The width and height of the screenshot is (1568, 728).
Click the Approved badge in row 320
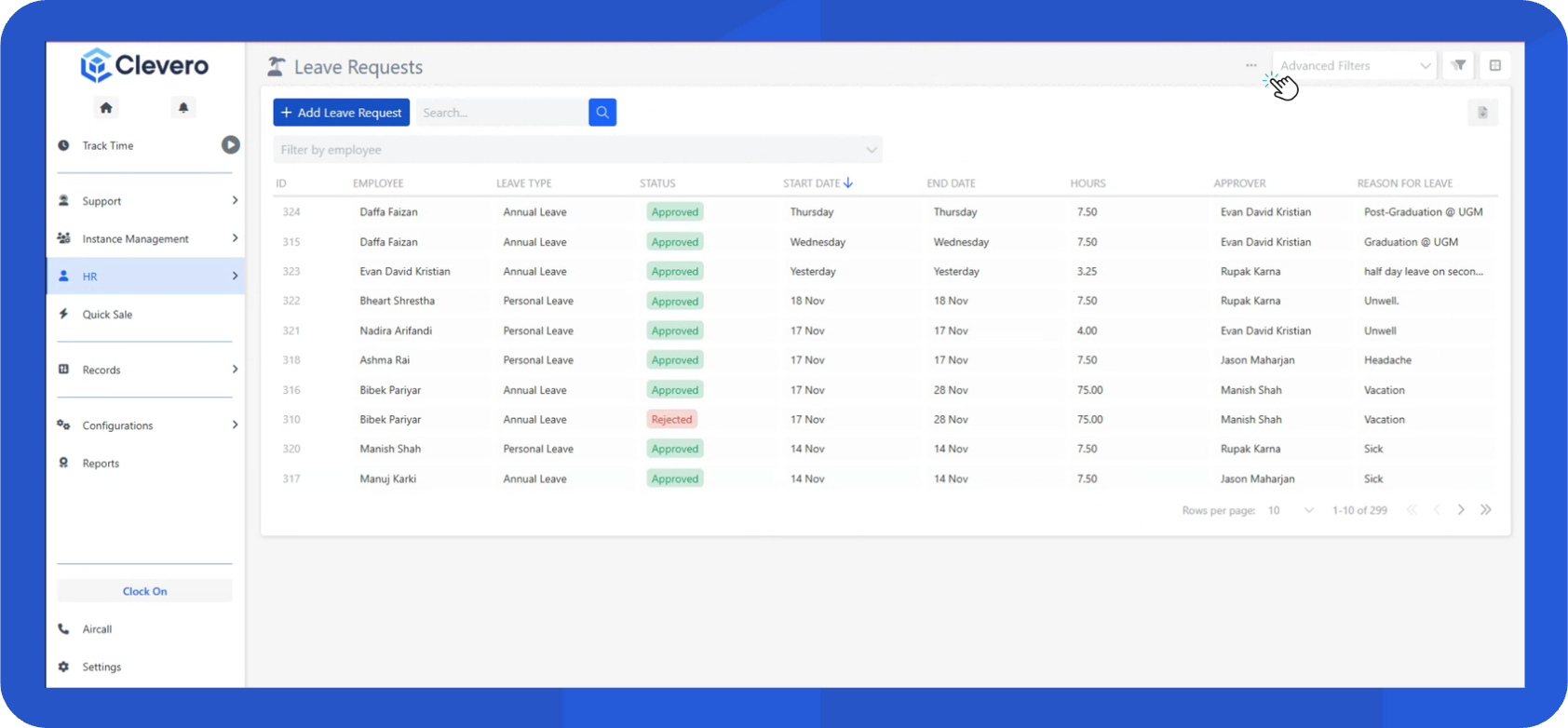pyautogui.click(x=675, y=449)
